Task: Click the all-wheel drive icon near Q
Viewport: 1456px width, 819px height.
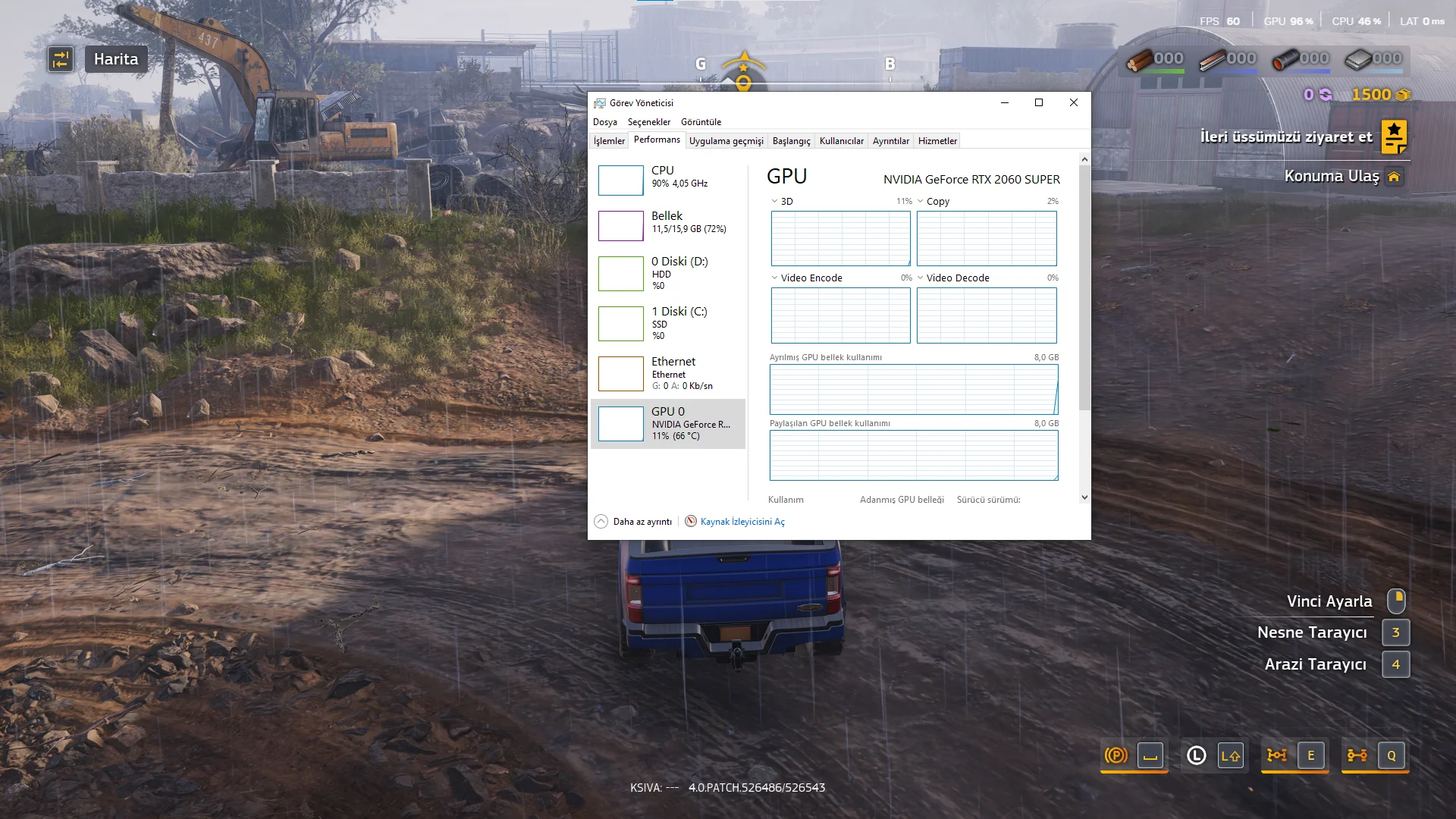Action: click(1357, 755)
